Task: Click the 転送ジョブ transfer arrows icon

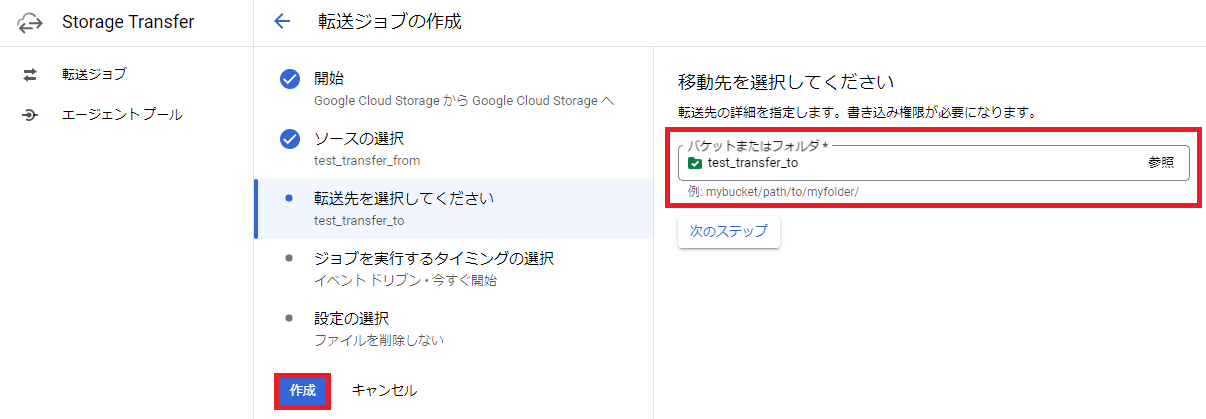Action: point(30,74)
